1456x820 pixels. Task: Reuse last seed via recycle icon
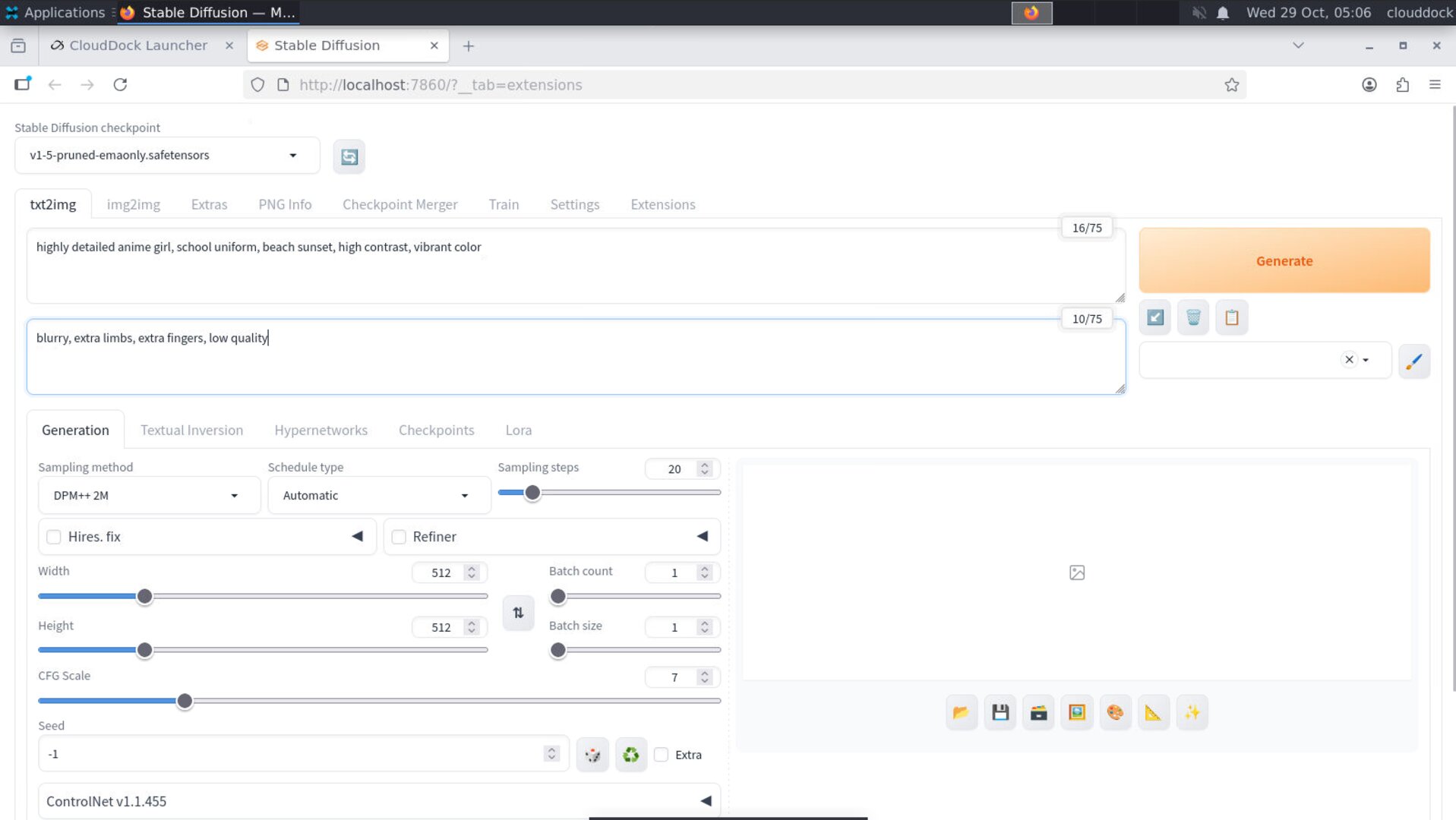630,754
